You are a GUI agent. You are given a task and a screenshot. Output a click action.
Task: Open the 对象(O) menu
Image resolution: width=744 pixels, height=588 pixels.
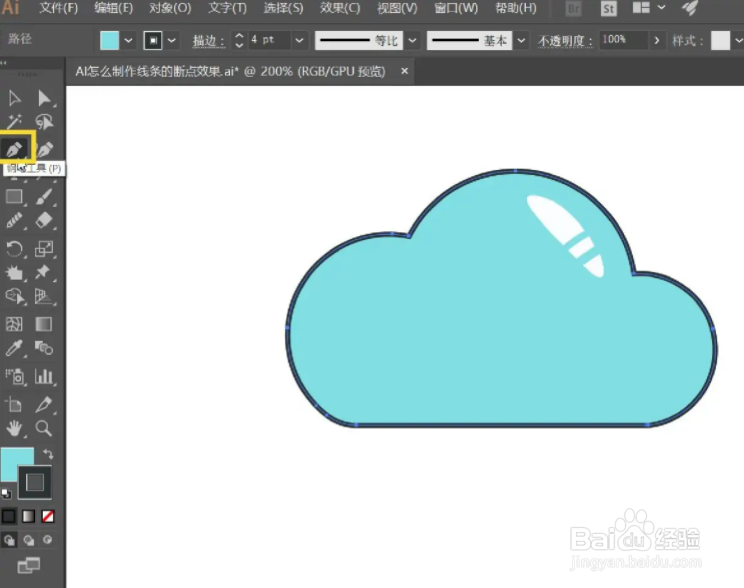coord(170,8)
